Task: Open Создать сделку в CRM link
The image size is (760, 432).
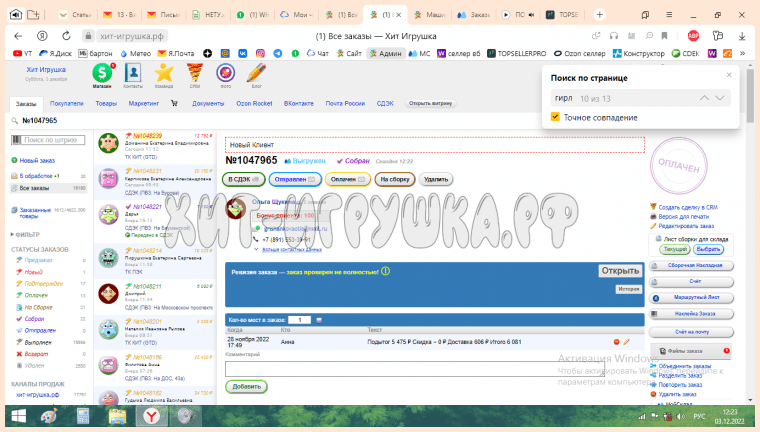Action: coord(688,207)
